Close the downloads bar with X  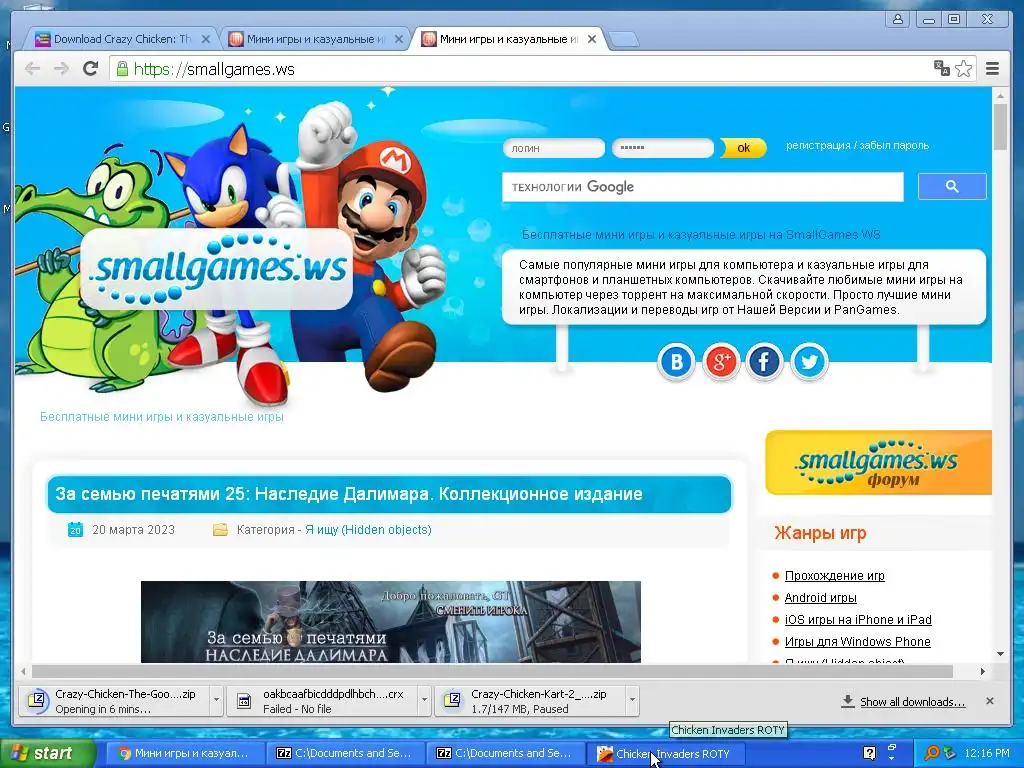tap(989, 701)
